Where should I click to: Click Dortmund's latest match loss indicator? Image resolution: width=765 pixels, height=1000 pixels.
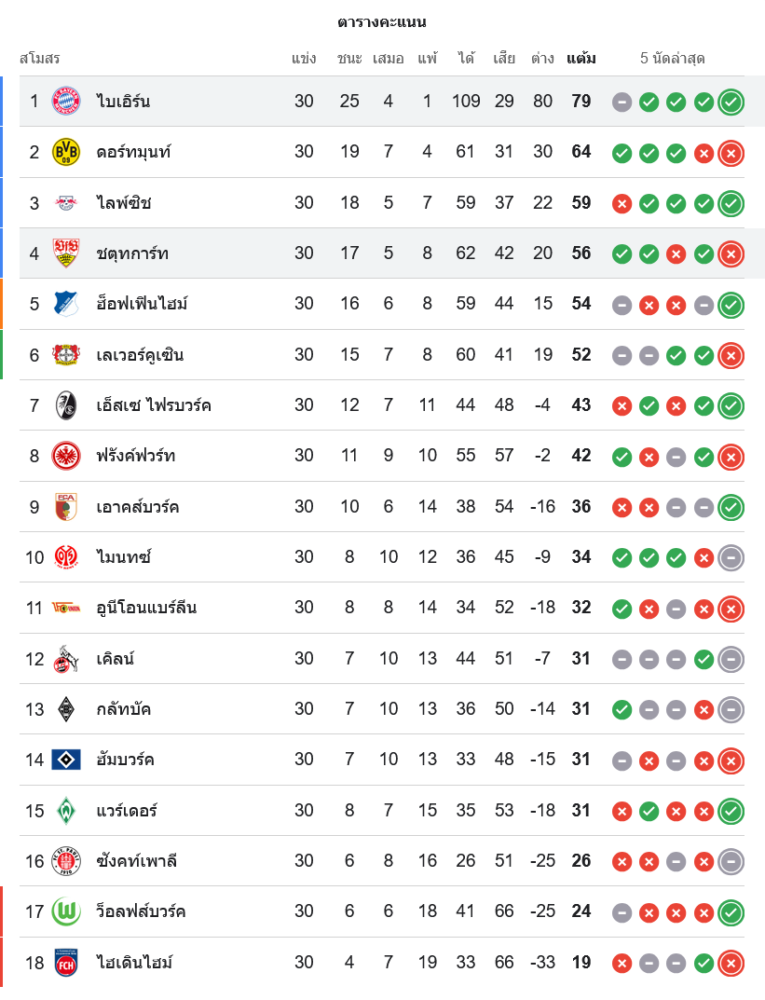coord(731,152)
